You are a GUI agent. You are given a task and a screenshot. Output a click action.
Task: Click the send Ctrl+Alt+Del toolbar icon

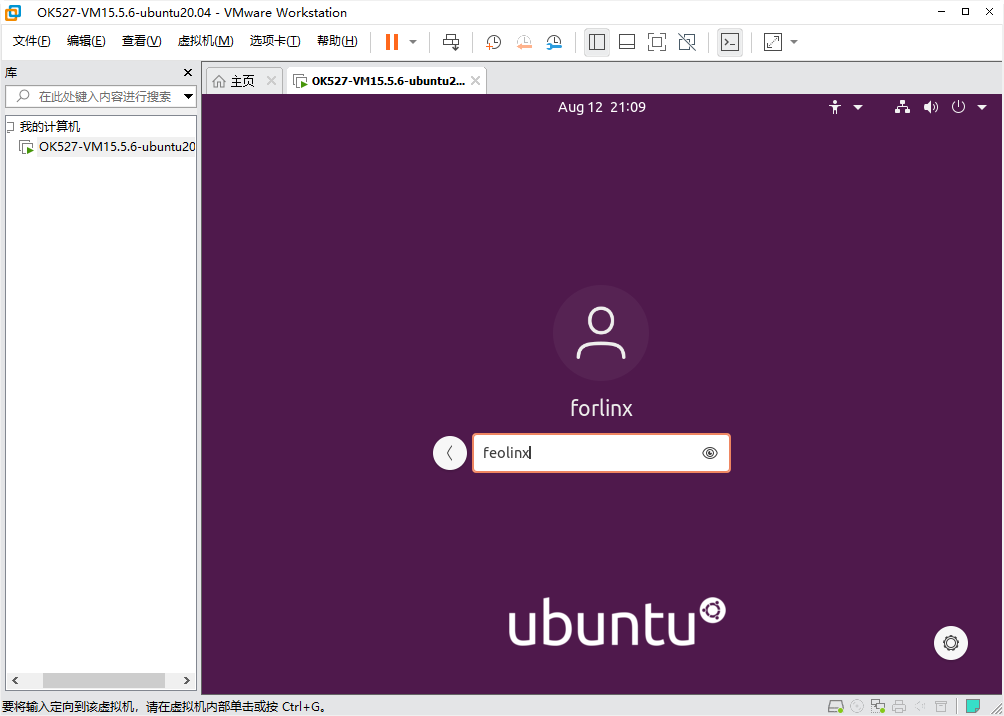pyautogui.click(x=451, y=42)
